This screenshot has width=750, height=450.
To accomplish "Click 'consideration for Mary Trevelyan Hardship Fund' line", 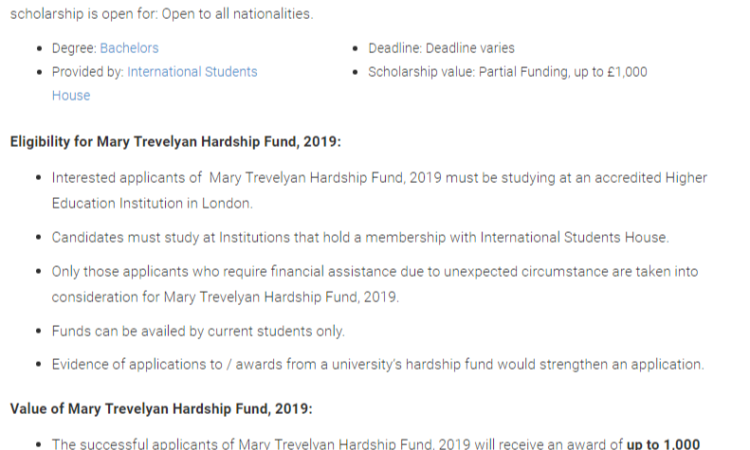I will click(x=225, y=297).
